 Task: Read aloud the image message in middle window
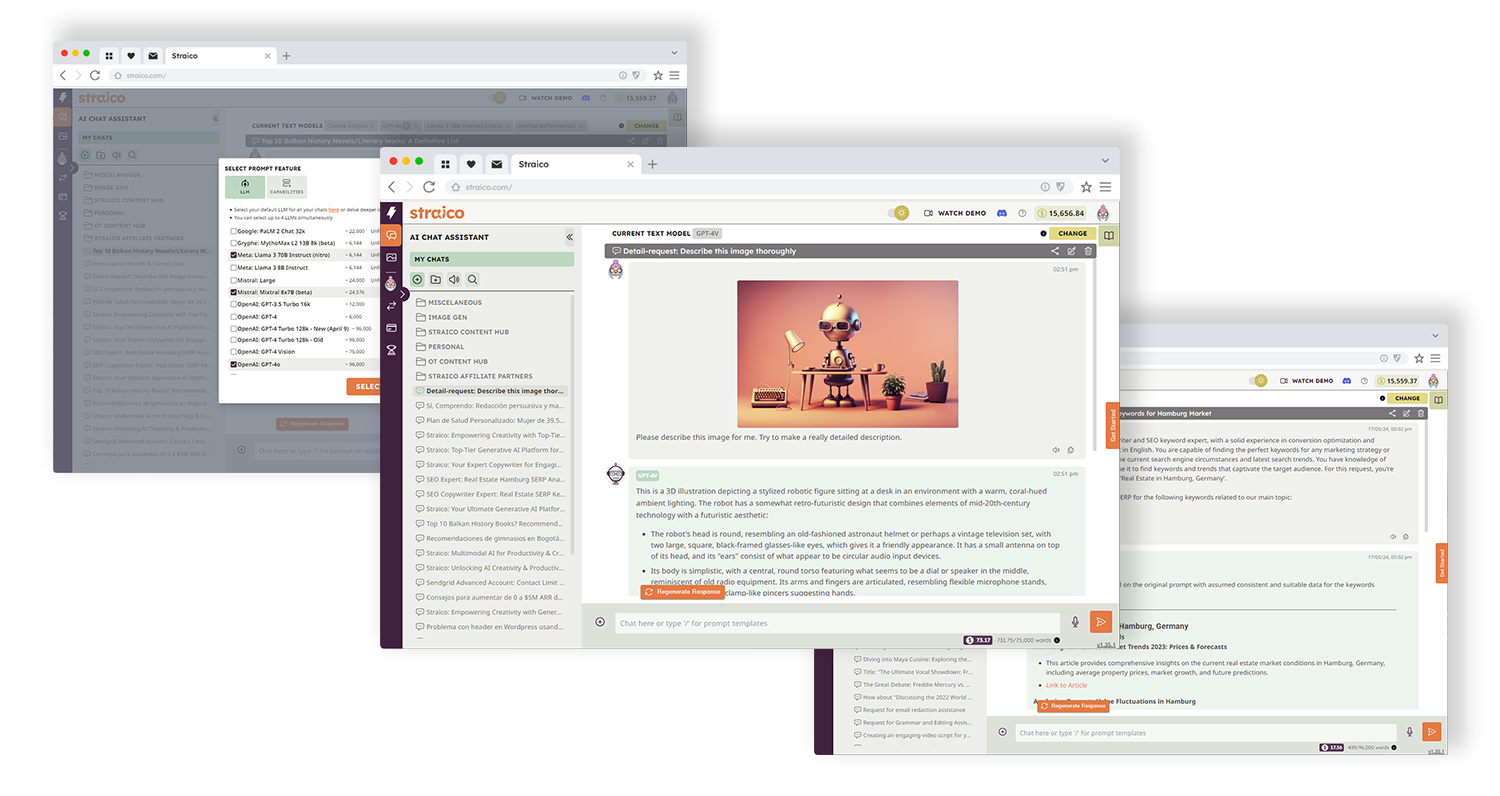(1057, 450)
